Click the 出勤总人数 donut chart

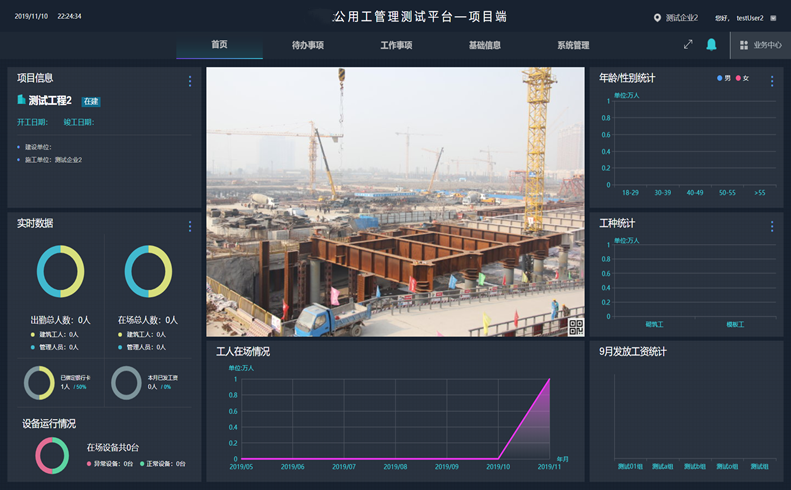[x=60, y=271]
